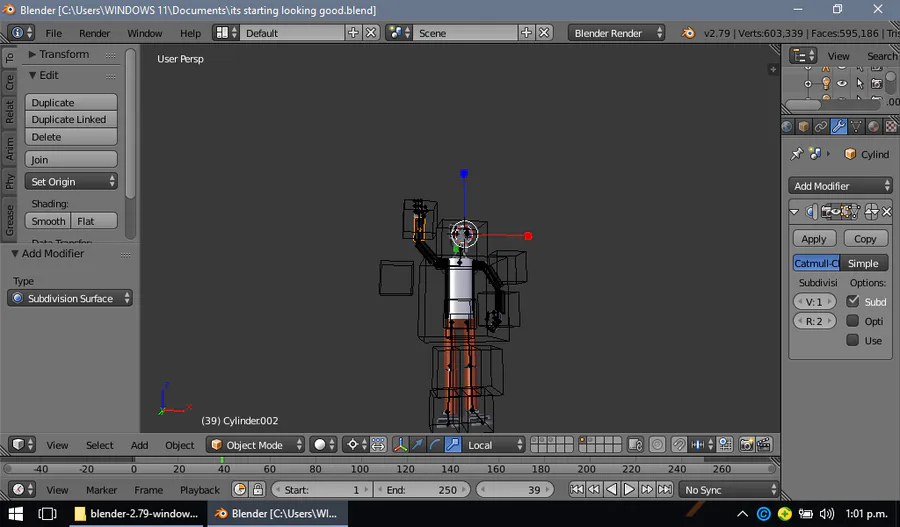Enable the Opti checkbox under Options

point(853,321)
